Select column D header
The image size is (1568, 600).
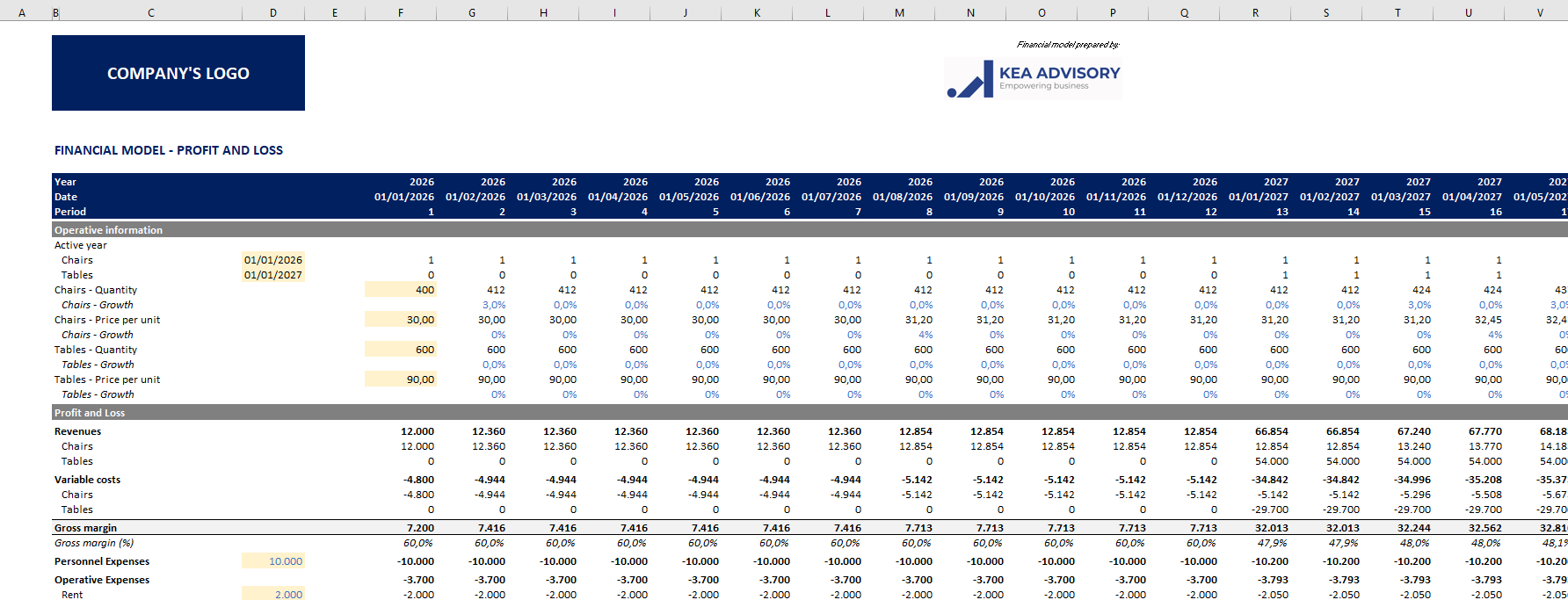click(273, 12)
